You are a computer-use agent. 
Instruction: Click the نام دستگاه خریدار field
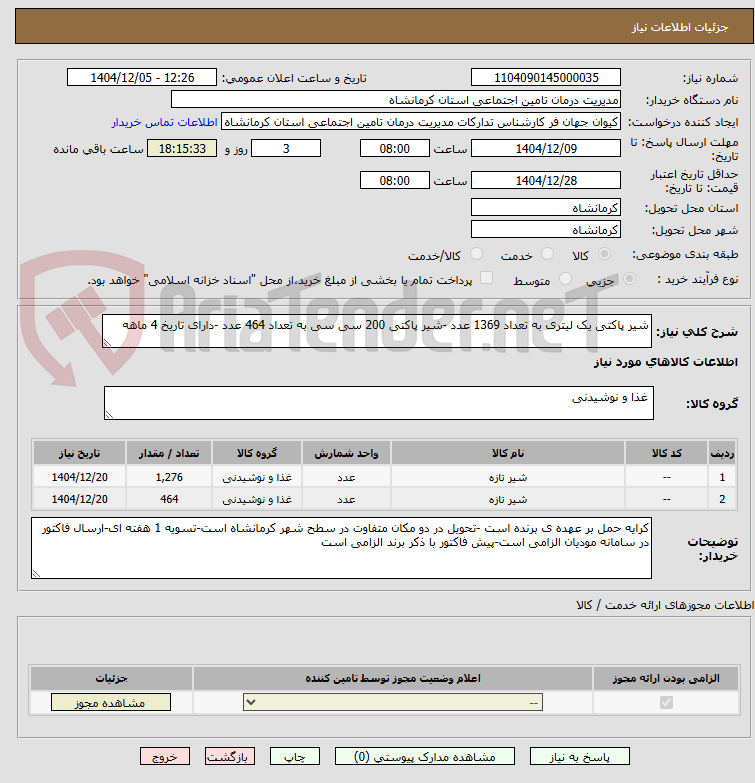coord(395,99)
